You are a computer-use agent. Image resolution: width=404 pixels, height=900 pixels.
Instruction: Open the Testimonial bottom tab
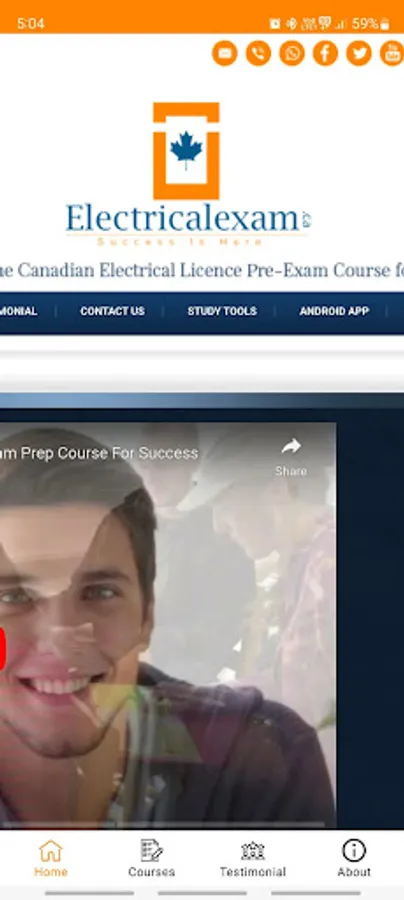[252, 858]
